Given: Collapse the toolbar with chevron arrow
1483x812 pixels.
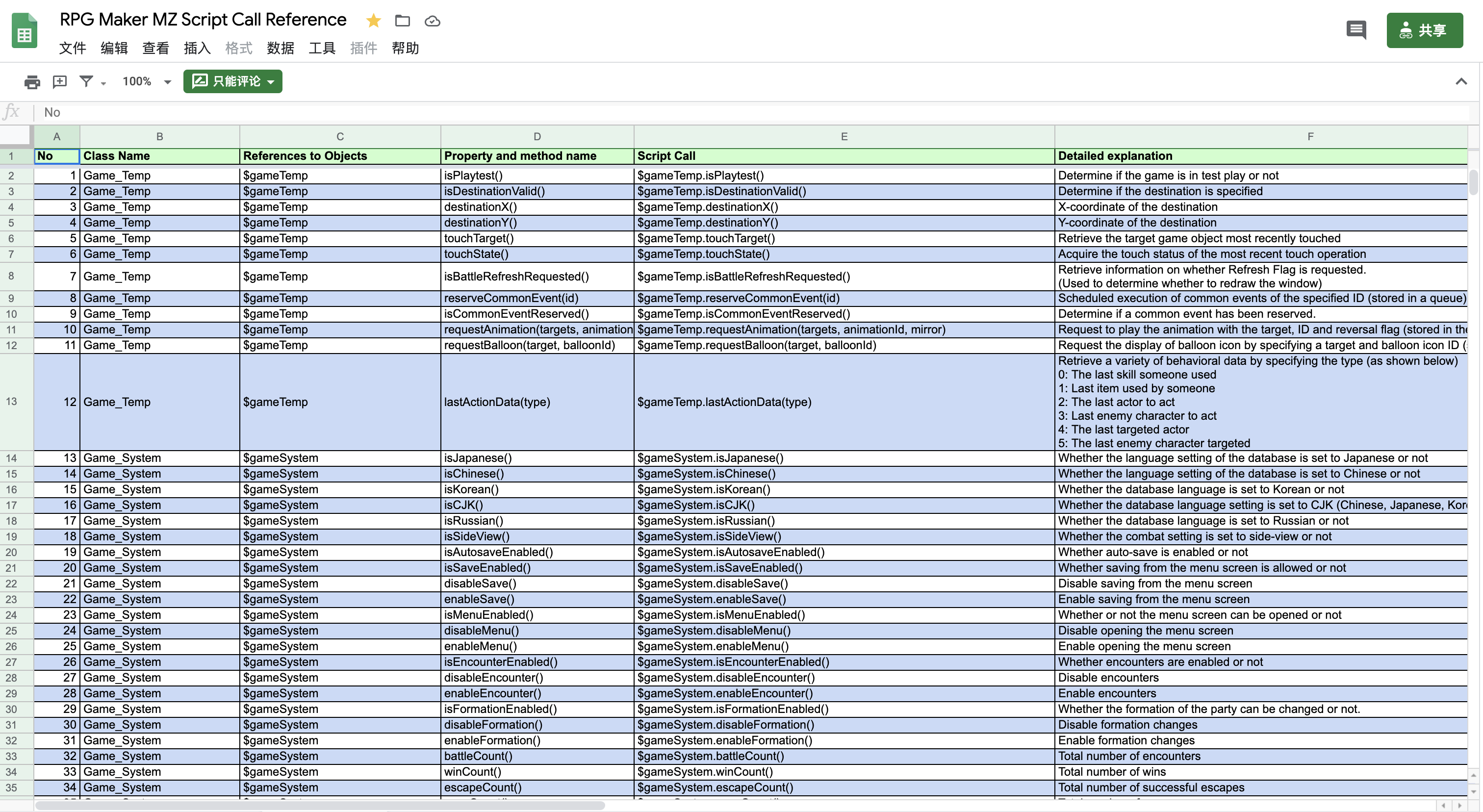Looking at the screenshot, I should coord(1460,82).
